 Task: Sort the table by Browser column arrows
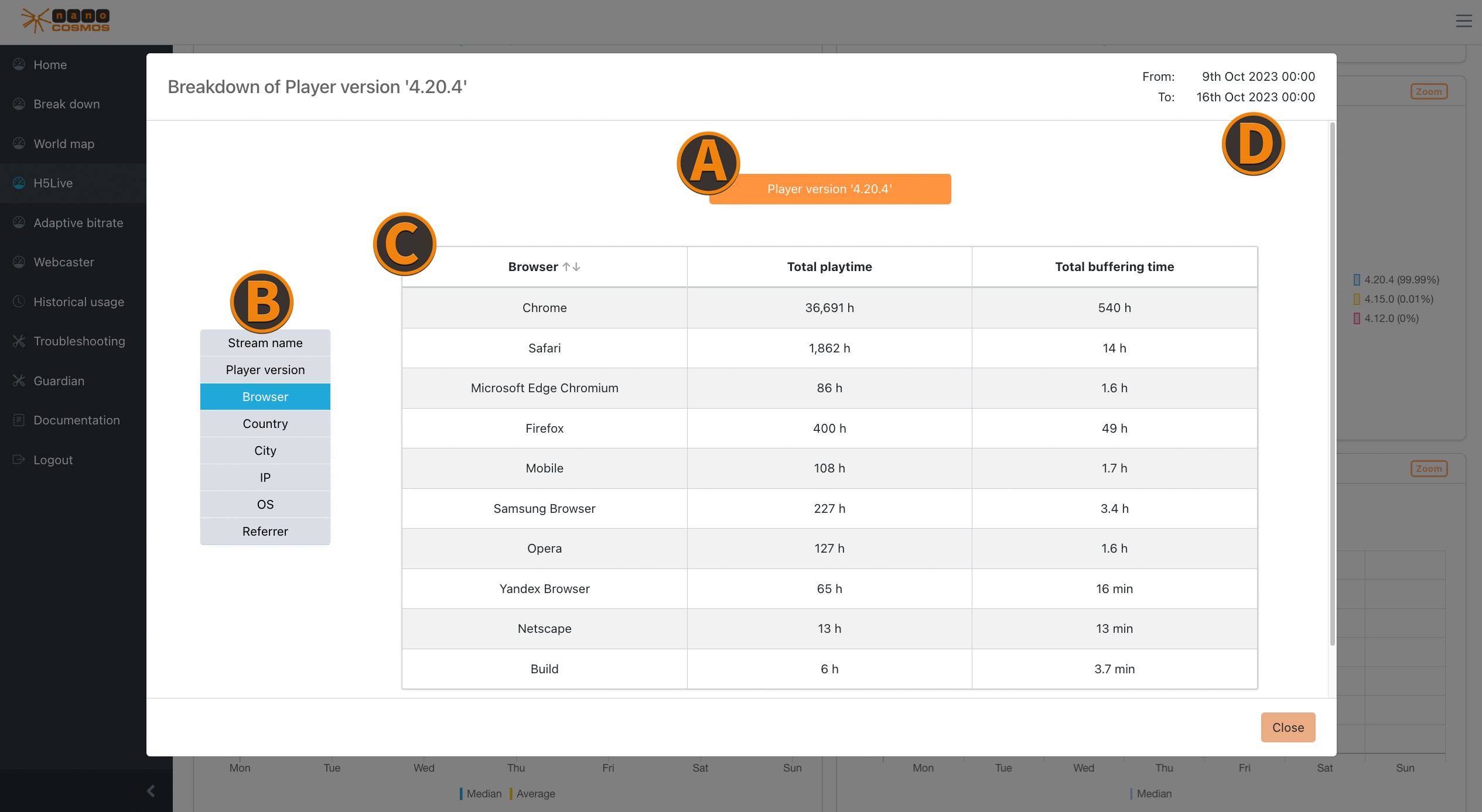(572, 267)
